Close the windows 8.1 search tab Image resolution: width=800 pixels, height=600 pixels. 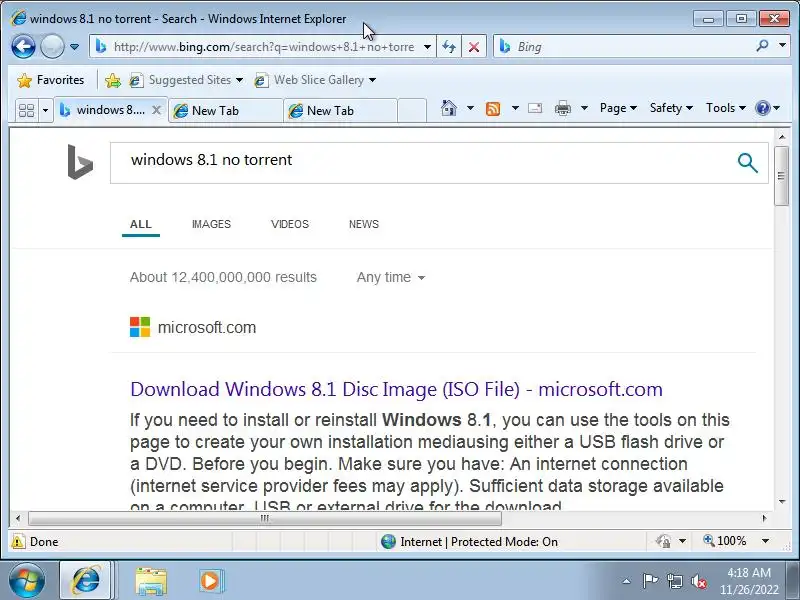point(157,110)
